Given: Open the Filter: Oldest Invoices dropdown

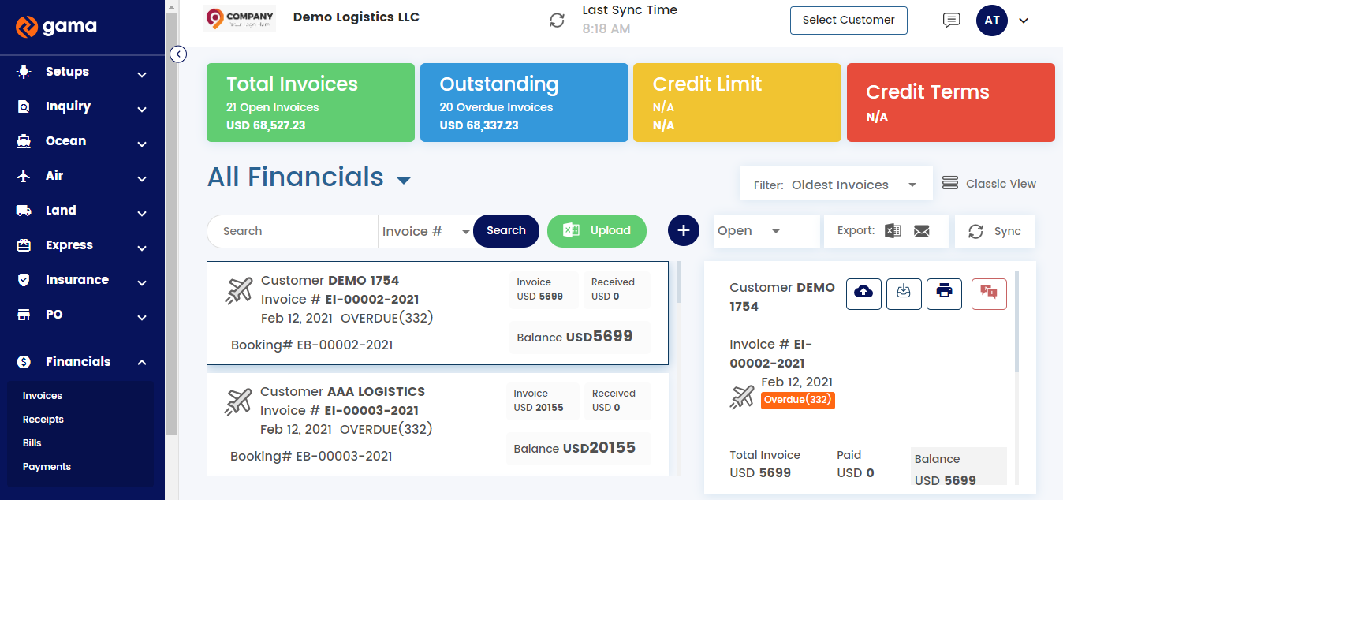Looking at the screenshot, I should coord(836,183).
